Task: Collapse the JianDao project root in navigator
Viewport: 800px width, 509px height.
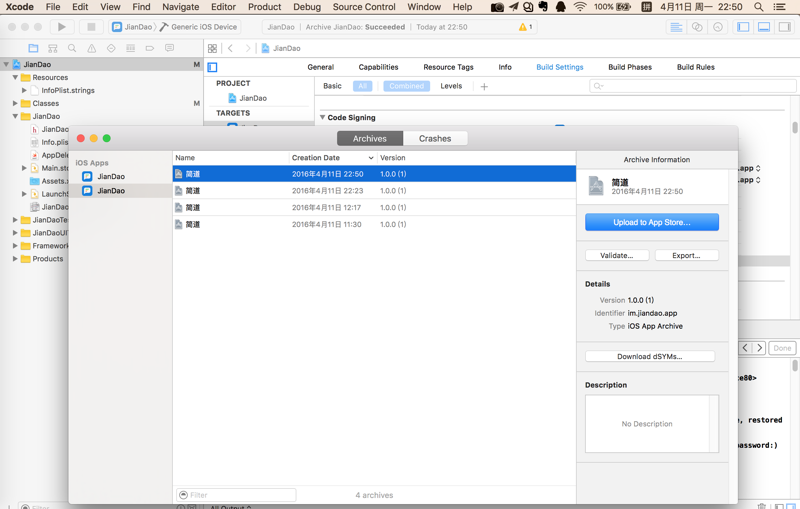Action: point(6,65)
